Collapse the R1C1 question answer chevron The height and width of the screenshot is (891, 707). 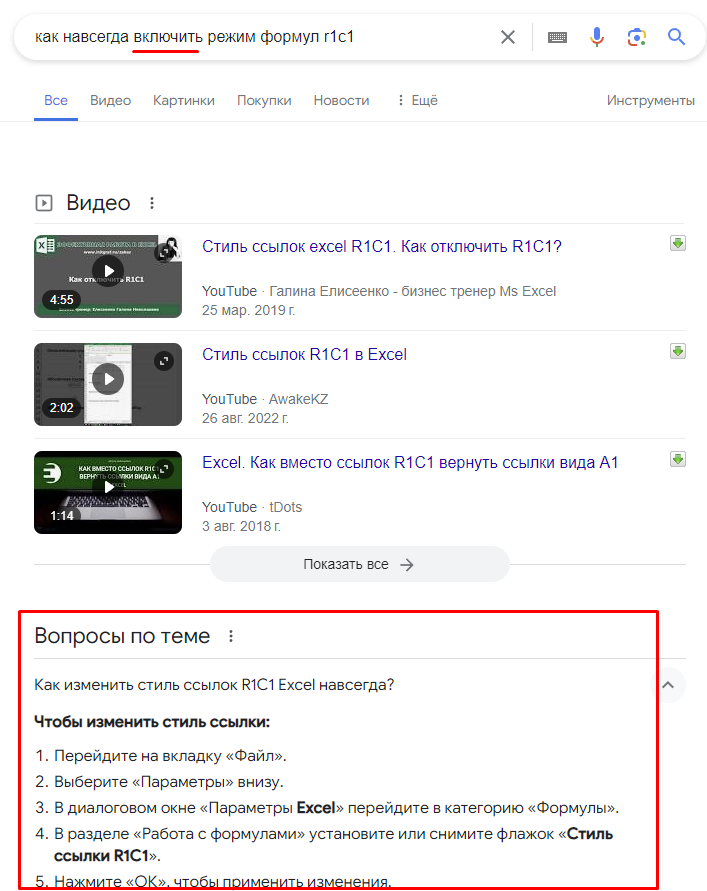click(670, 685)
